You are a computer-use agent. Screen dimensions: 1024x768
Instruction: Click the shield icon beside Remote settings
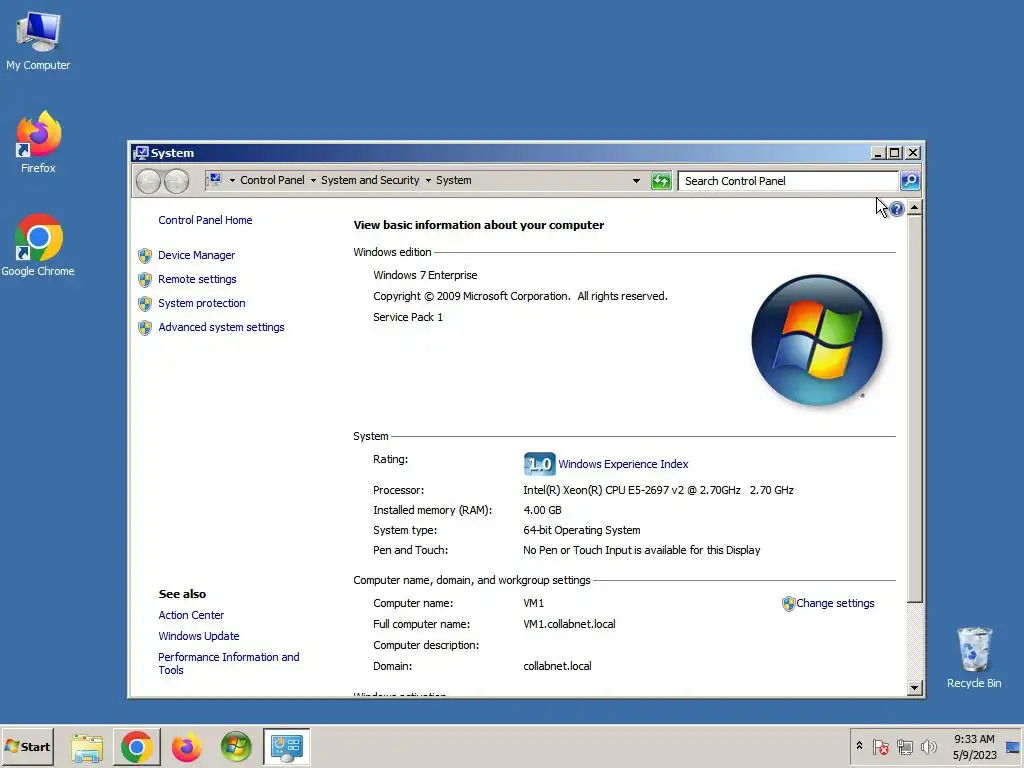pos(145,280)
